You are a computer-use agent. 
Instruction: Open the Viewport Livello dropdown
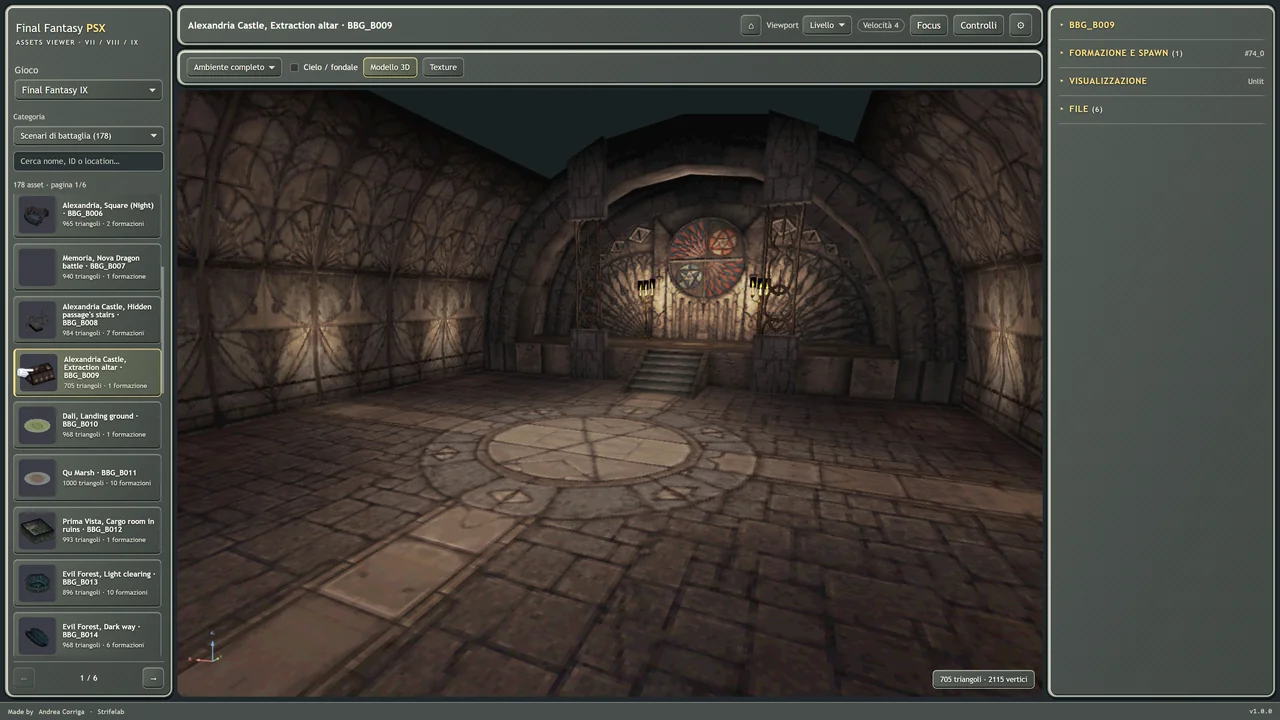(827, 25)
